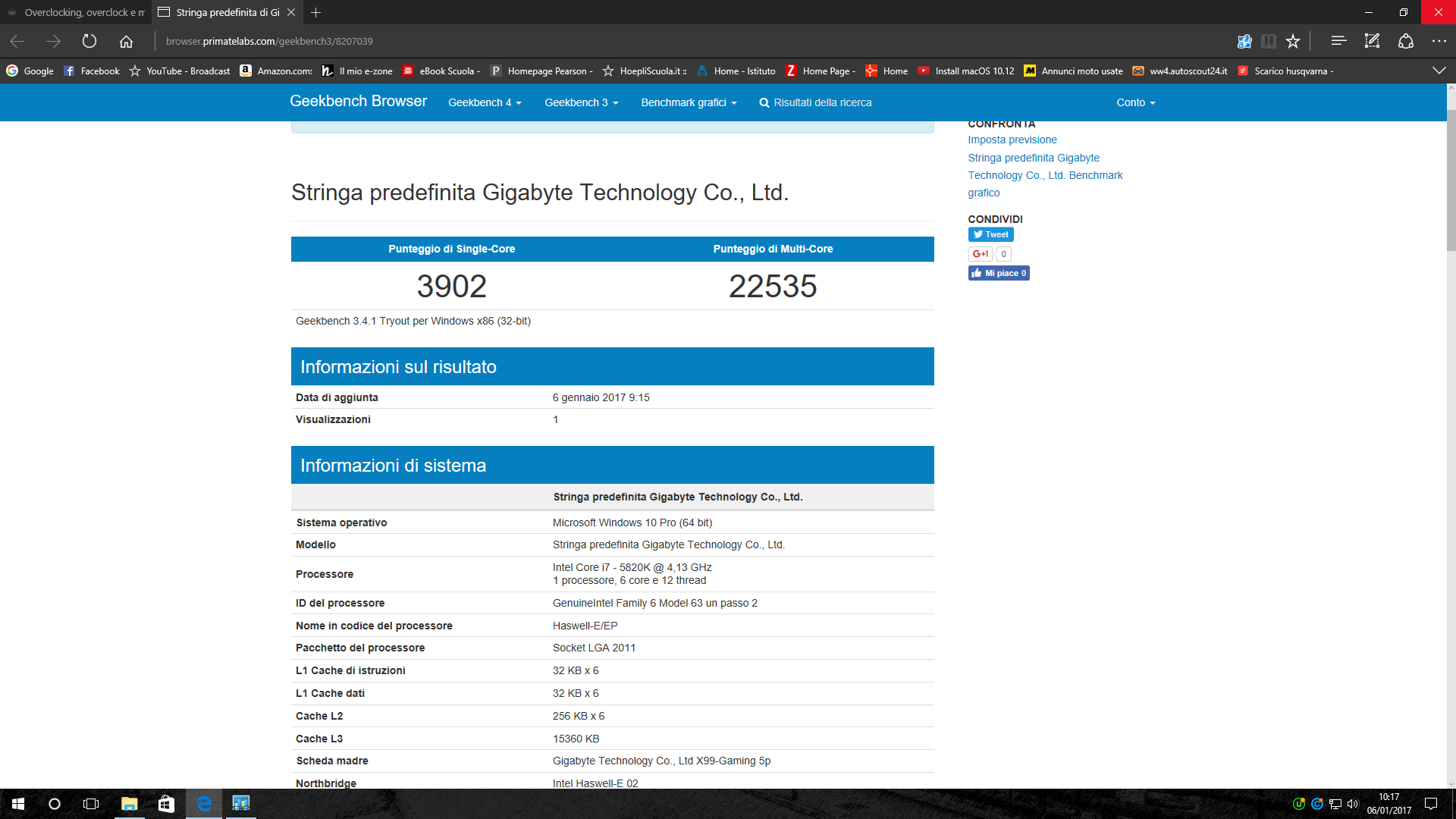Open Edge Share icon

[1406, 42]
